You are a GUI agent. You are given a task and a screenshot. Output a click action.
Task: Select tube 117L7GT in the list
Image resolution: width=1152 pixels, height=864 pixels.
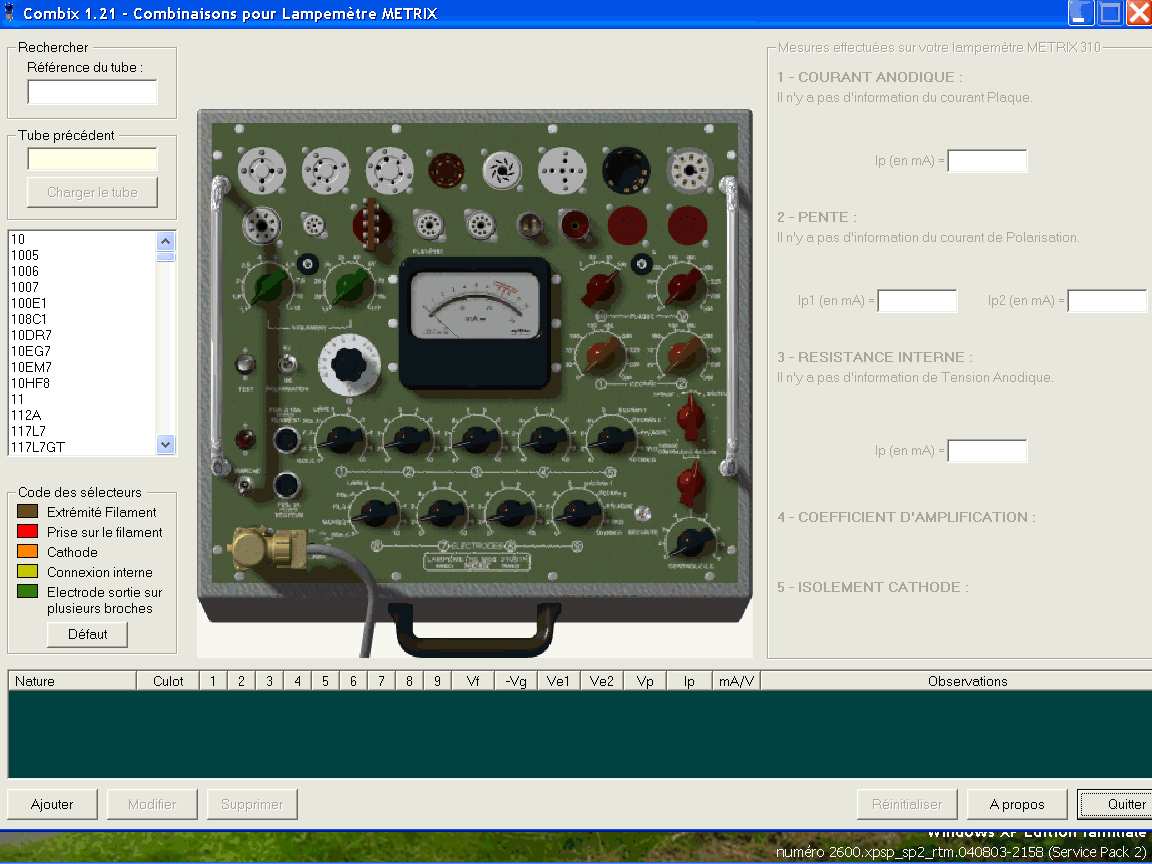82,447
